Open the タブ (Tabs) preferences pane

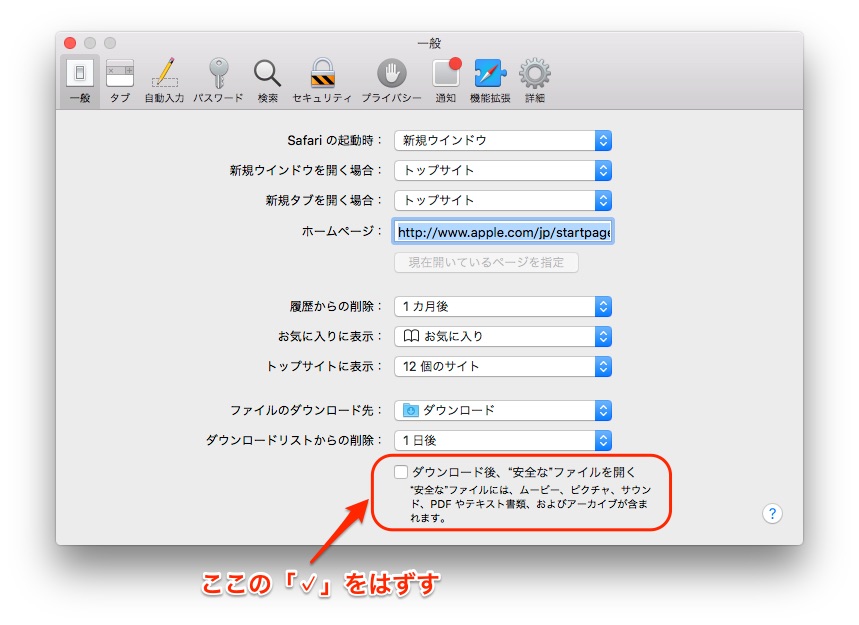(x=119, y=81)
